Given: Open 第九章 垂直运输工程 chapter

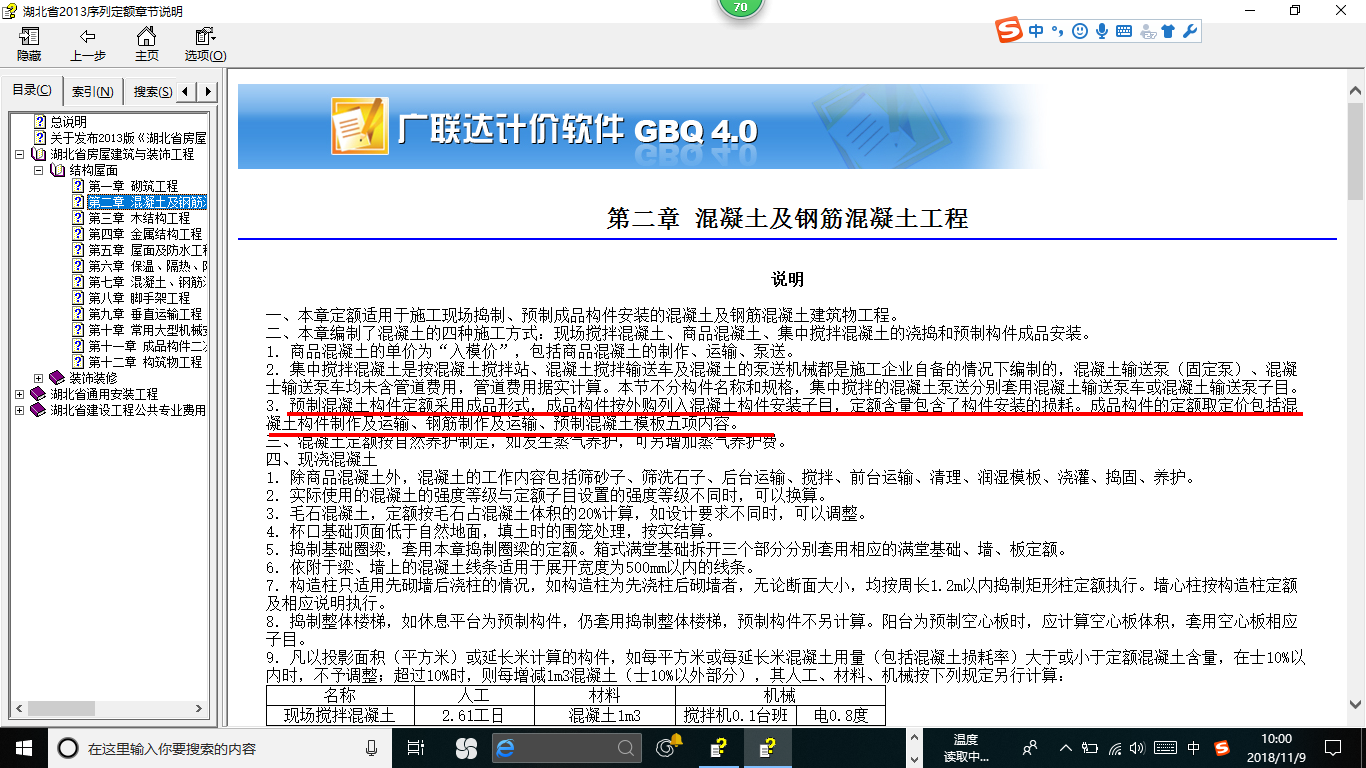Looking at the screenshot, I should (x=144, y=314).
